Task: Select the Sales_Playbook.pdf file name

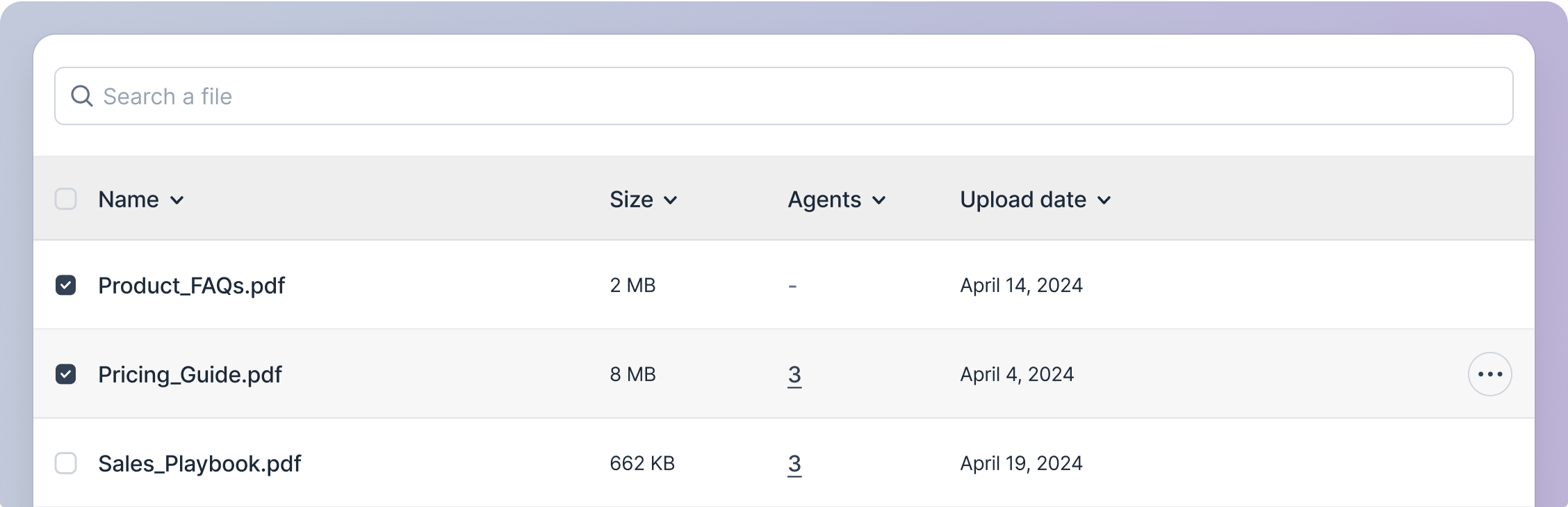Action: click(199, 464)
